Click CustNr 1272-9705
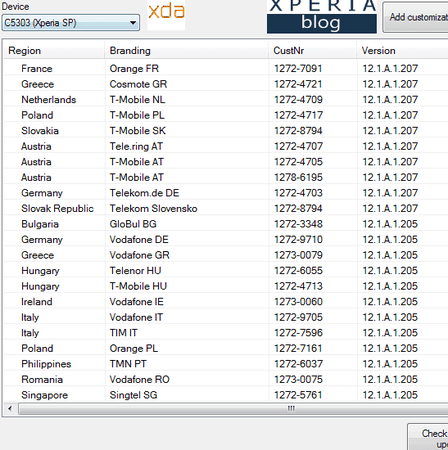Viewport: 448px width, 450px height. coord(298,317)
